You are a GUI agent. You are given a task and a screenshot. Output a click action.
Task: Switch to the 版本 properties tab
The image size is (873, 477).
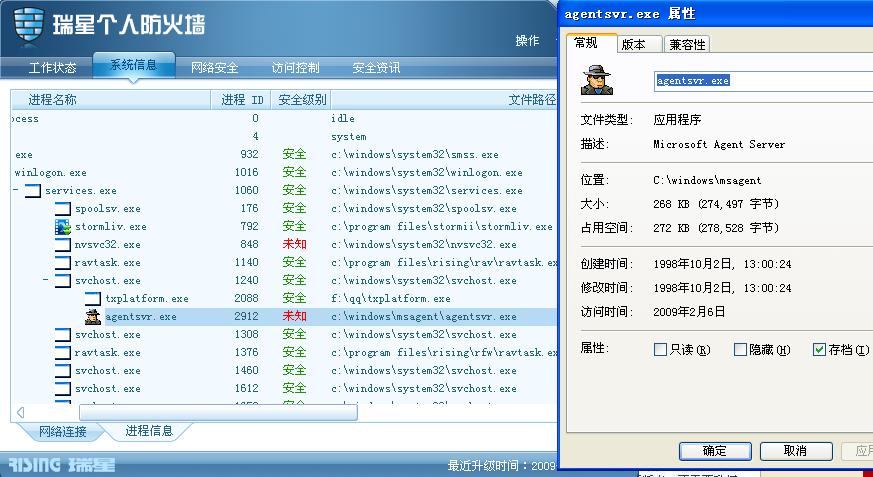tap(640, 45)
